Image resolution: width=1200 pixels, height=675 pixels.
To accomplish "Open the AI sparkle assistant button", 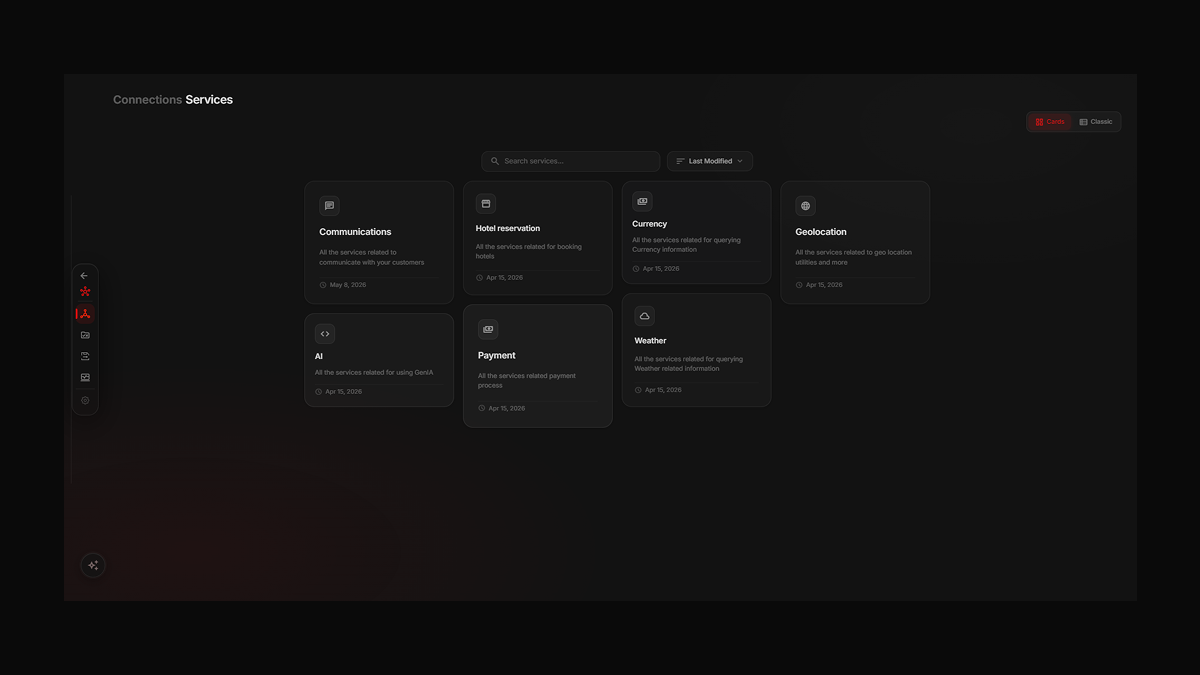I will [93, 565].
